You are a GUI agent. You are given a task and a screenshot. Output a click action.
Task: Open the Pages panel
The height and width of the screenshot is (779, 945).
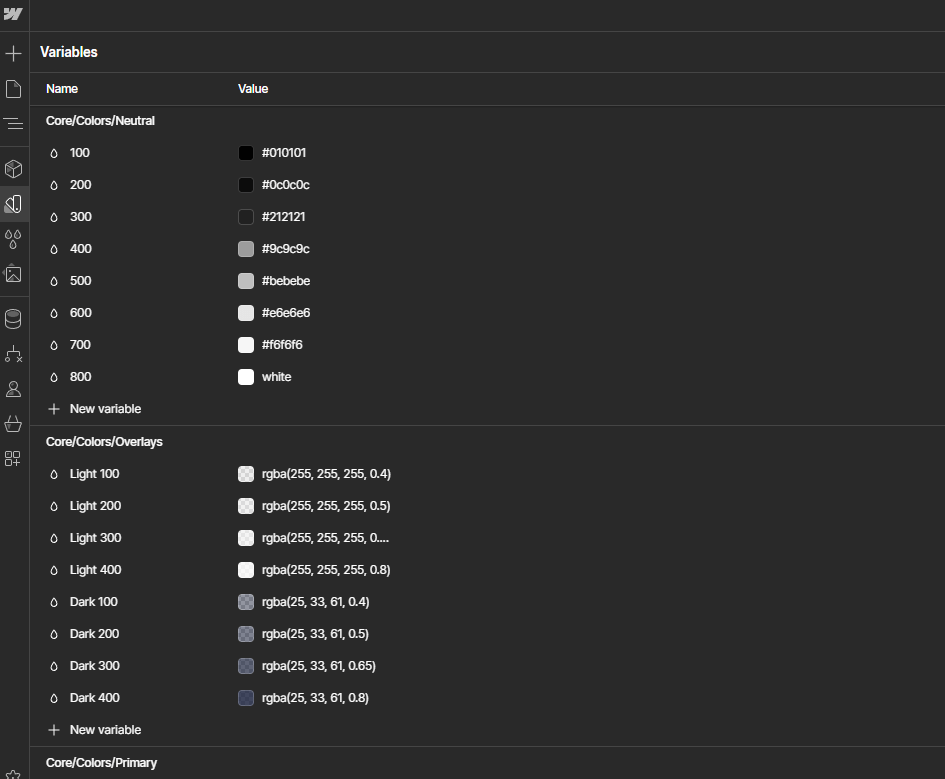[x=14, y=89]
